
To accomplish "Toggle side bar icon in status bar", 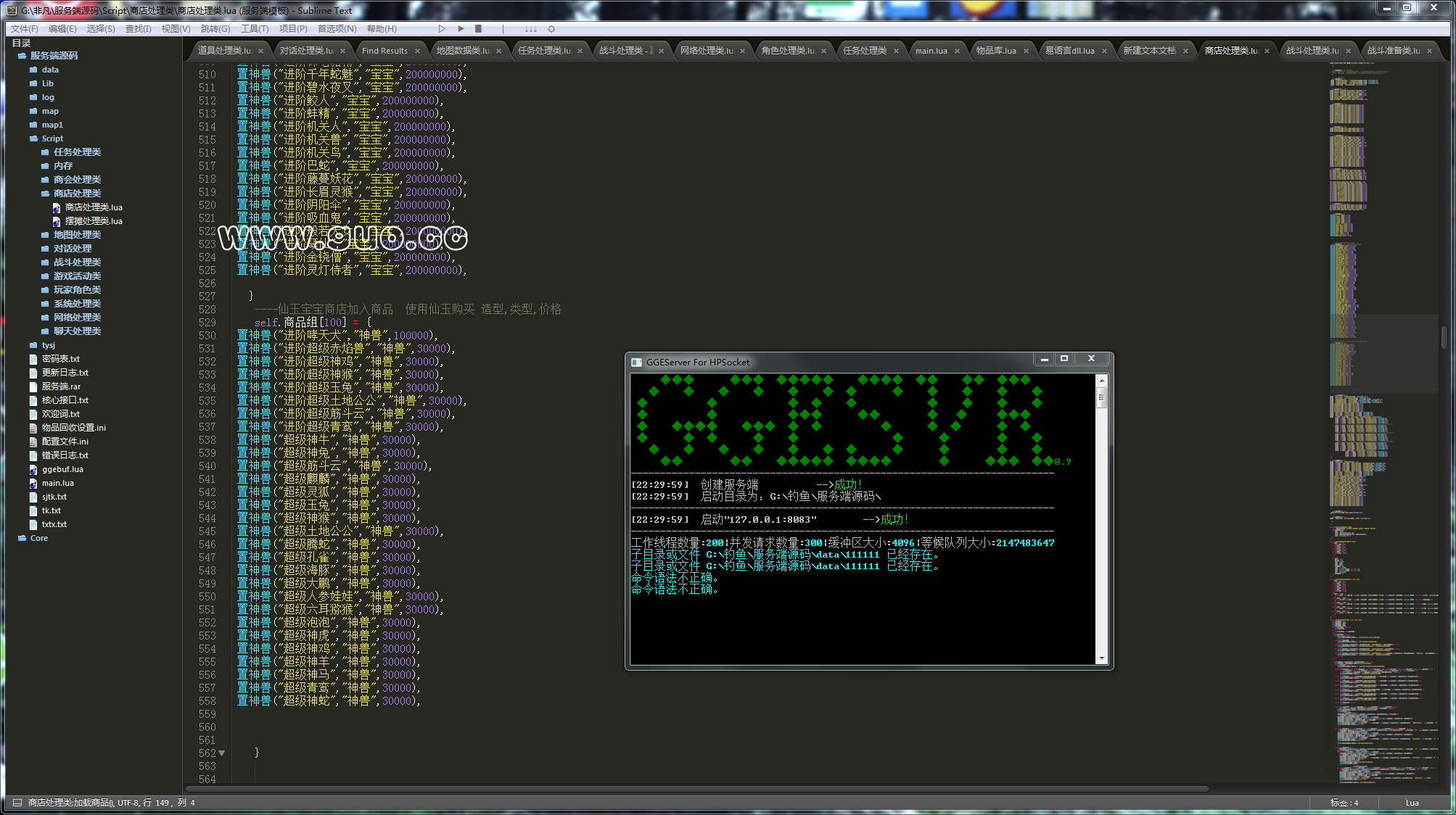I will tap(17, 803).
